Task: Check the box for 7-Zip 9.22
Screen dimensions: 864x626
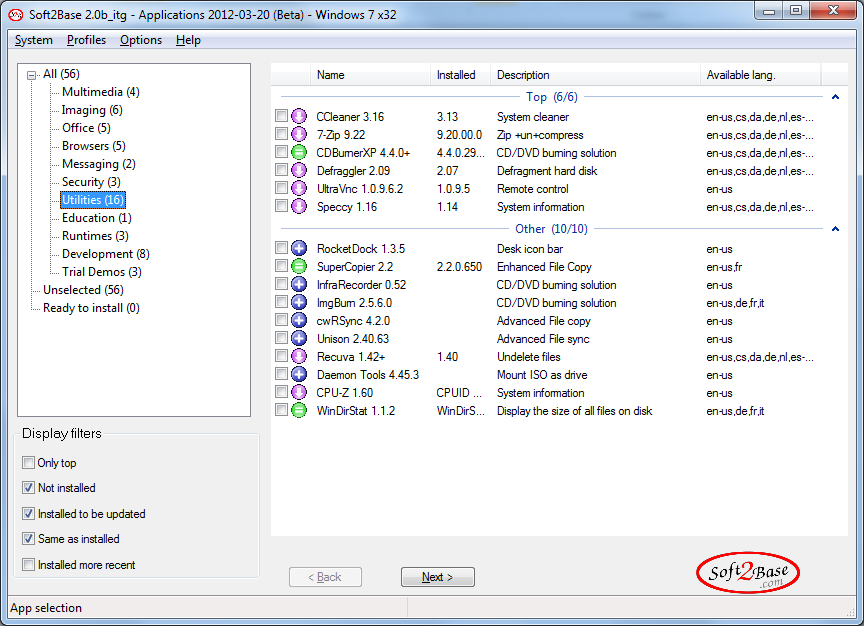Action: (x=282, y=134)
